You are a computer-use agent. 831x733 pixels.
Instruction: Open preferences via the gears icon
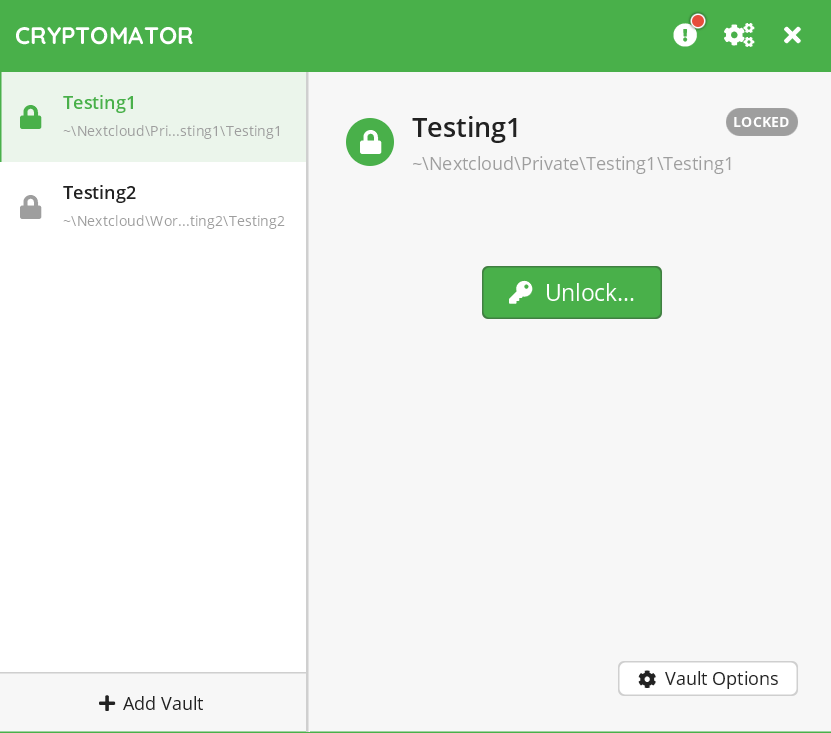(739, 35)
